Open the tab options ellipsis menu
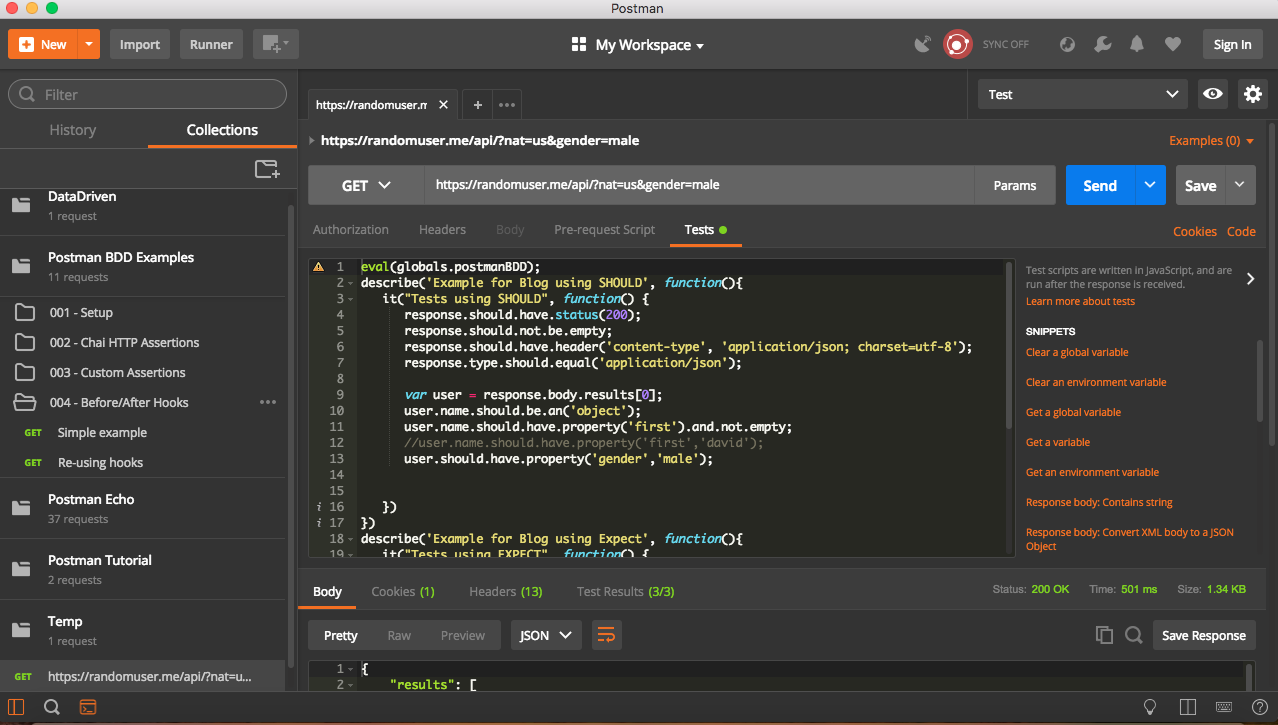The width and height of the screenshot is (1278, 725). (x=507, y=104)
